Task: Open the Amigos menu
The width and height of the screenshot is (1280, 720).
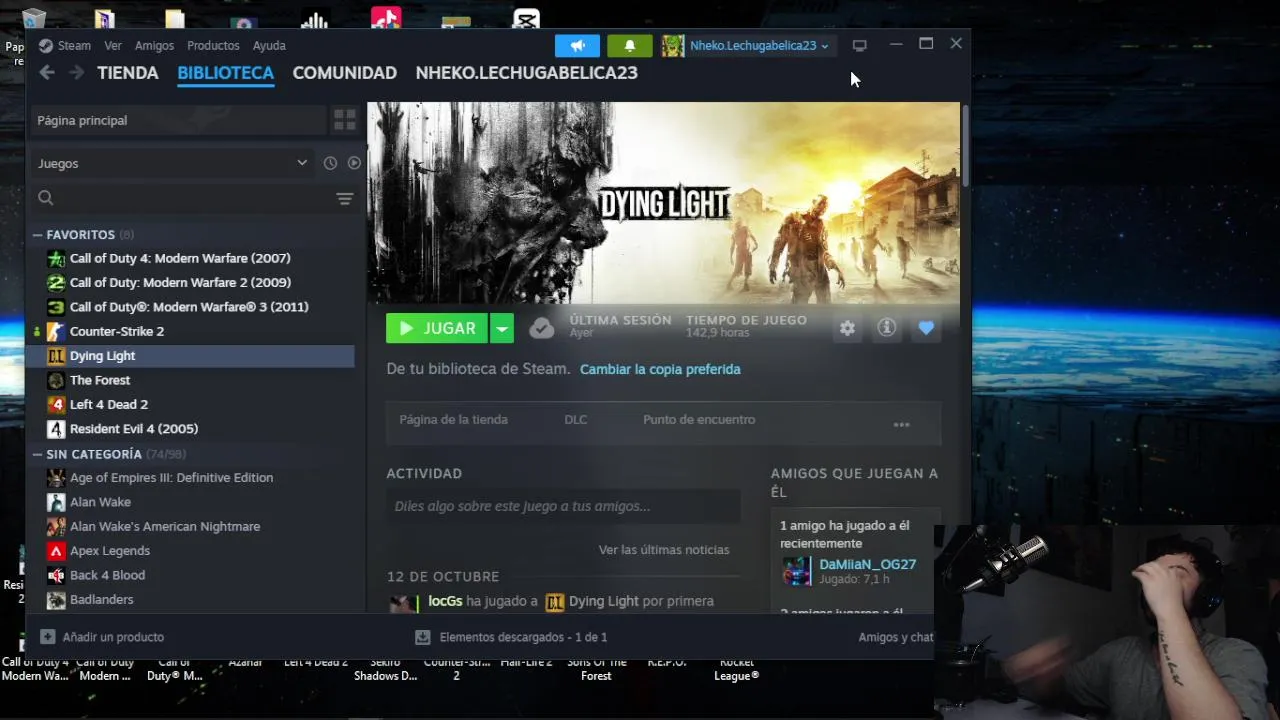Action: [154, 46]
